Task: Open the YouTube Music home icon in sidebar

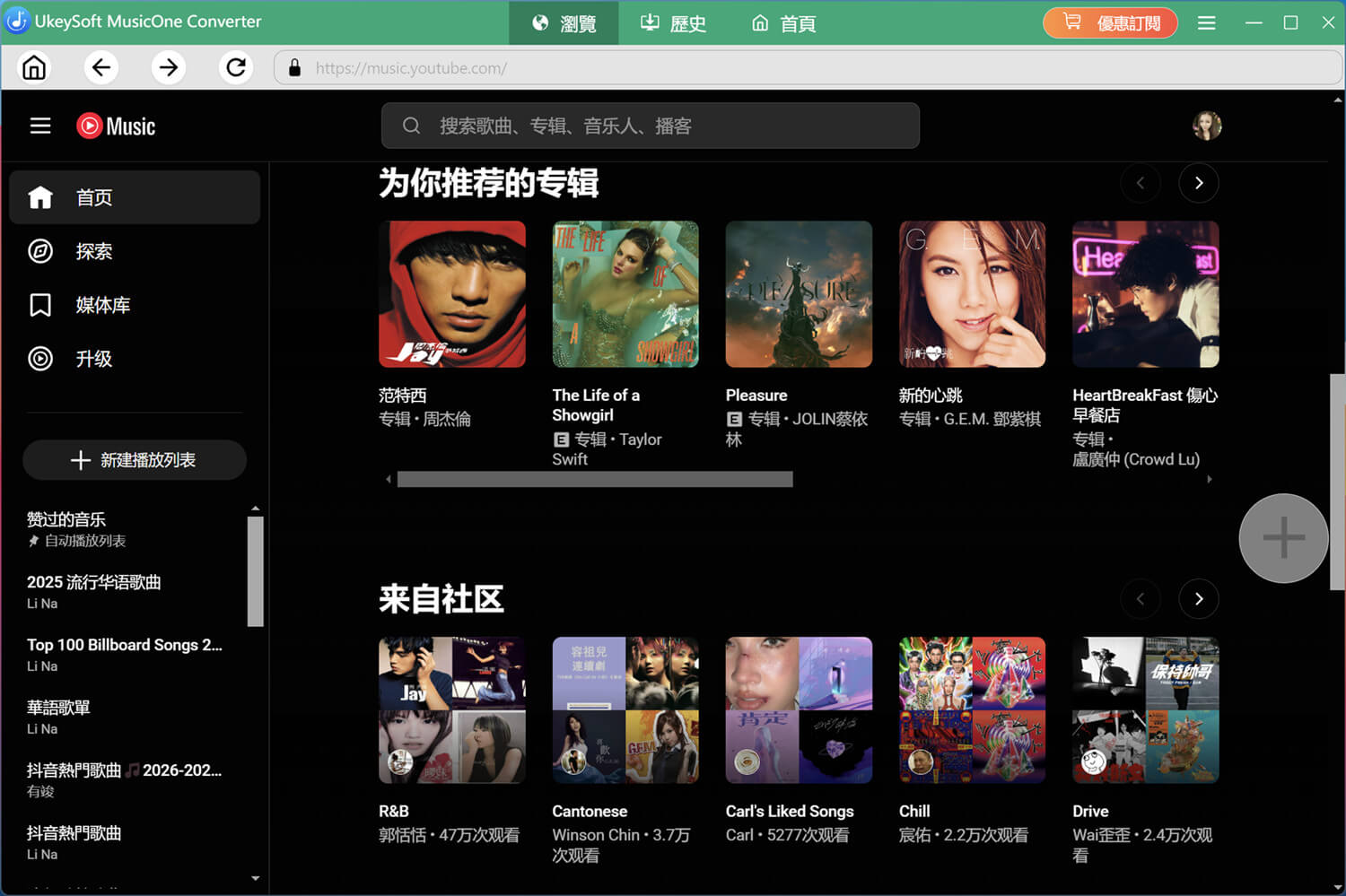Action: click(40, 196)
